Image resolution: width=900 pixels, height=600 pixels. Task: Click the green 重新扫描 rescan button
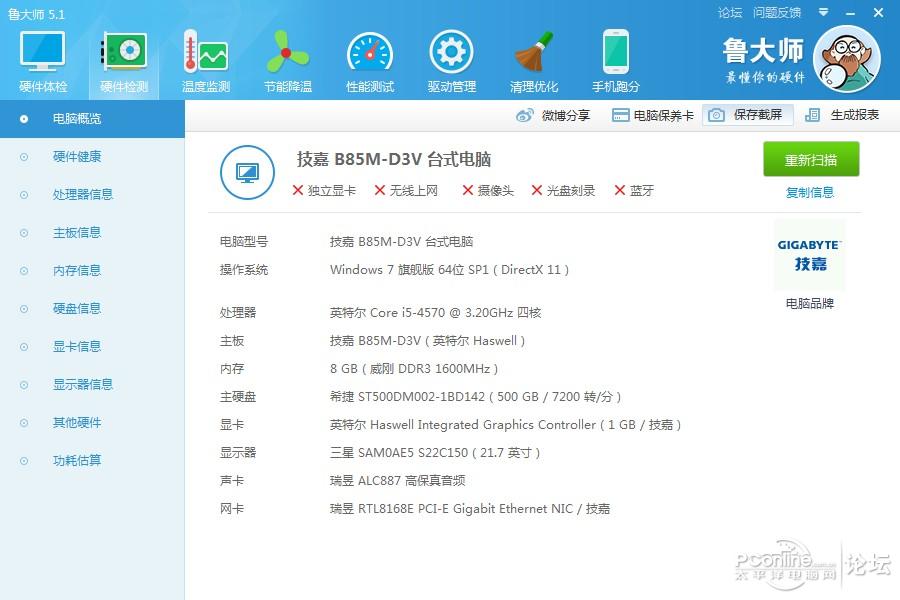pos(811,159)
